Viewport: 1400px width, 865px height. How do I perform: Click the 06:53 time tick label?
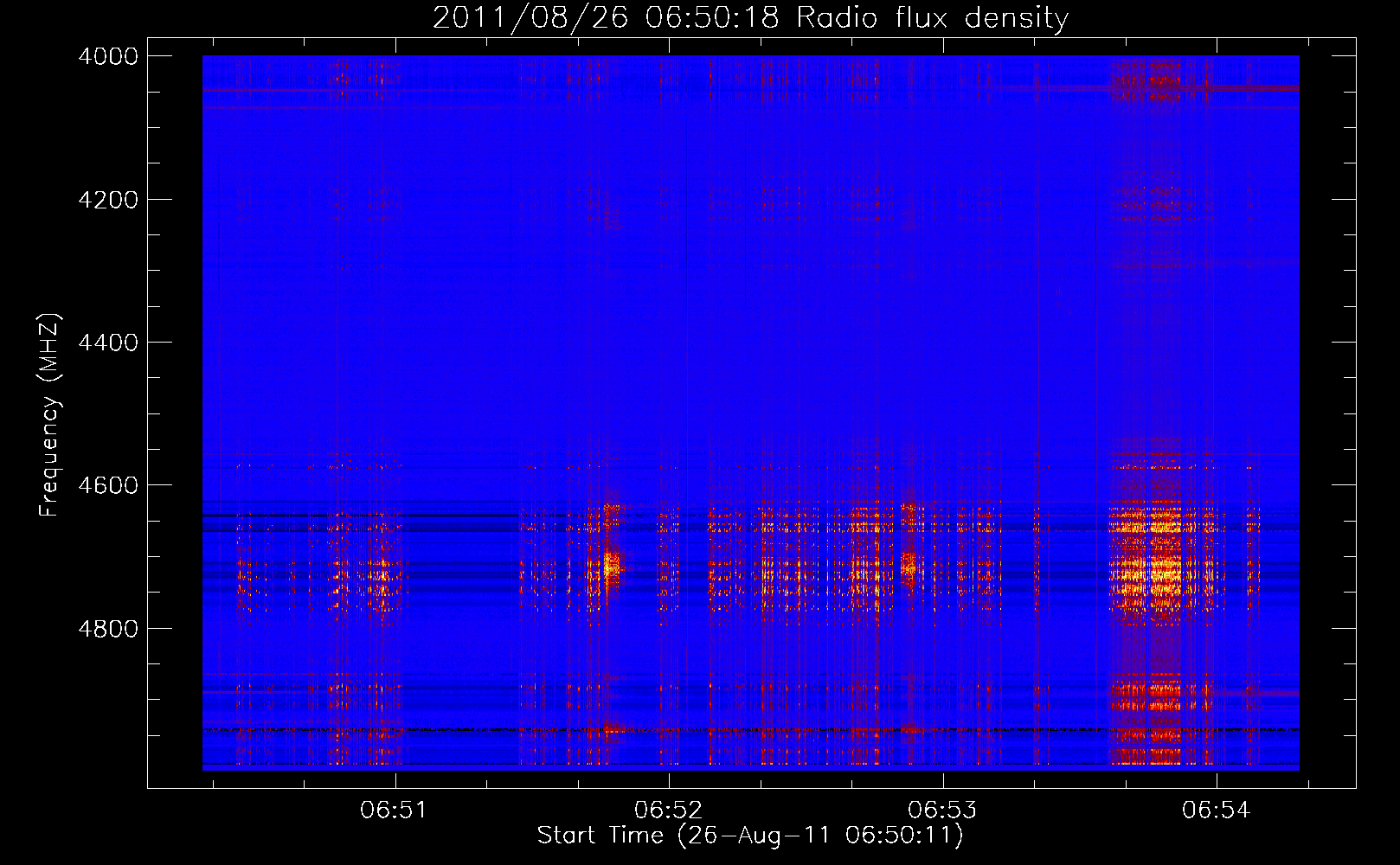coord(941,811)
